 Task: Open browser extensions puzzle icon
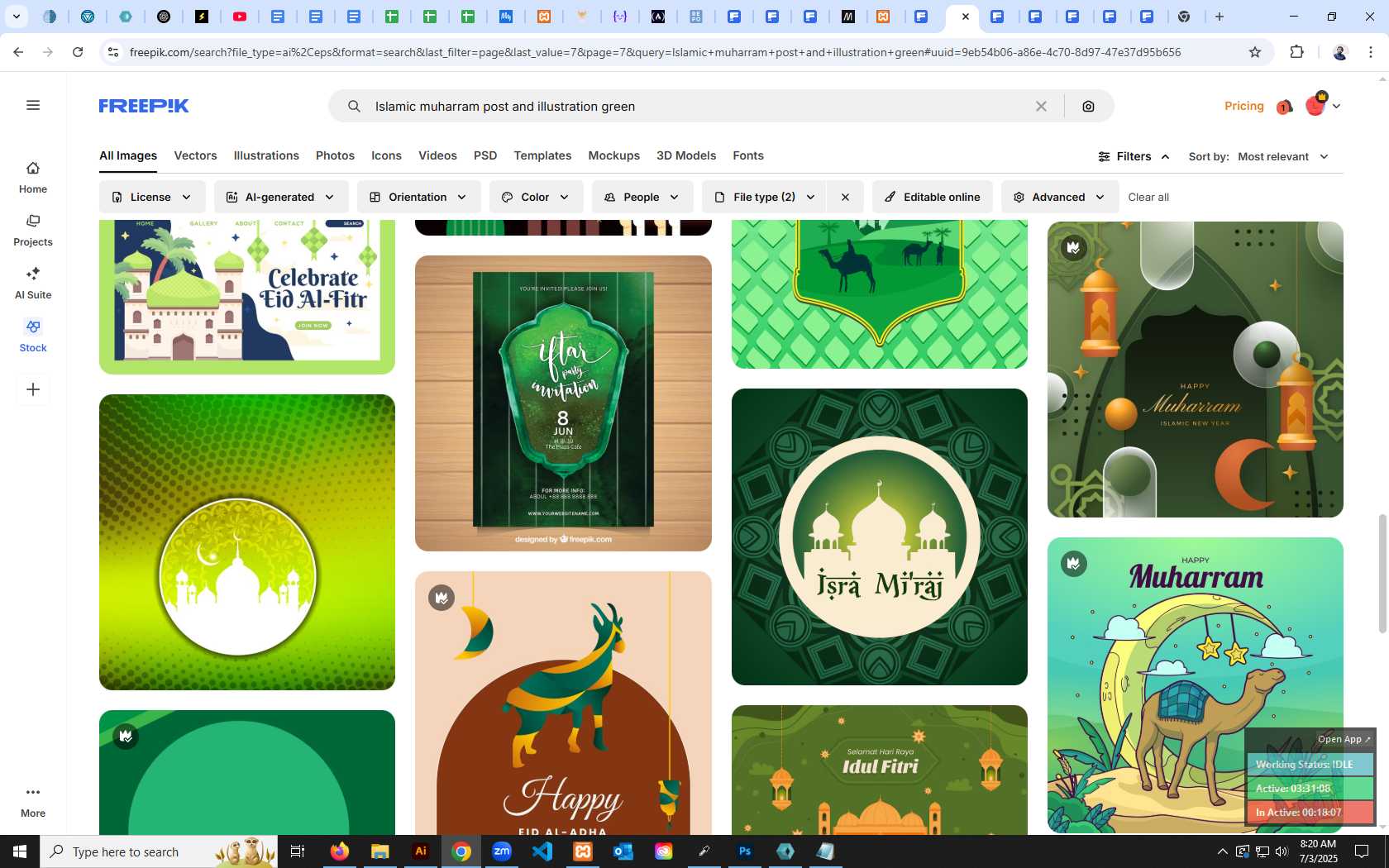1296,52
